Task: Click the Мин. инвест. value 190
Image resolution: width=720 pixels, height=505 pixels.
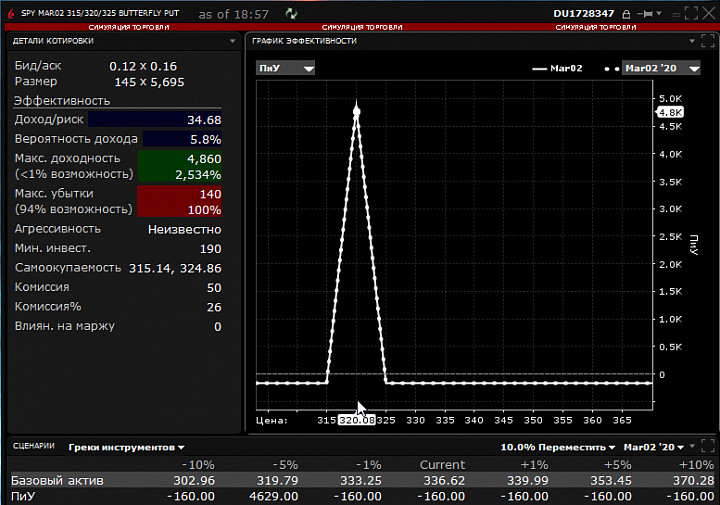Action: (x=210, y=249)
